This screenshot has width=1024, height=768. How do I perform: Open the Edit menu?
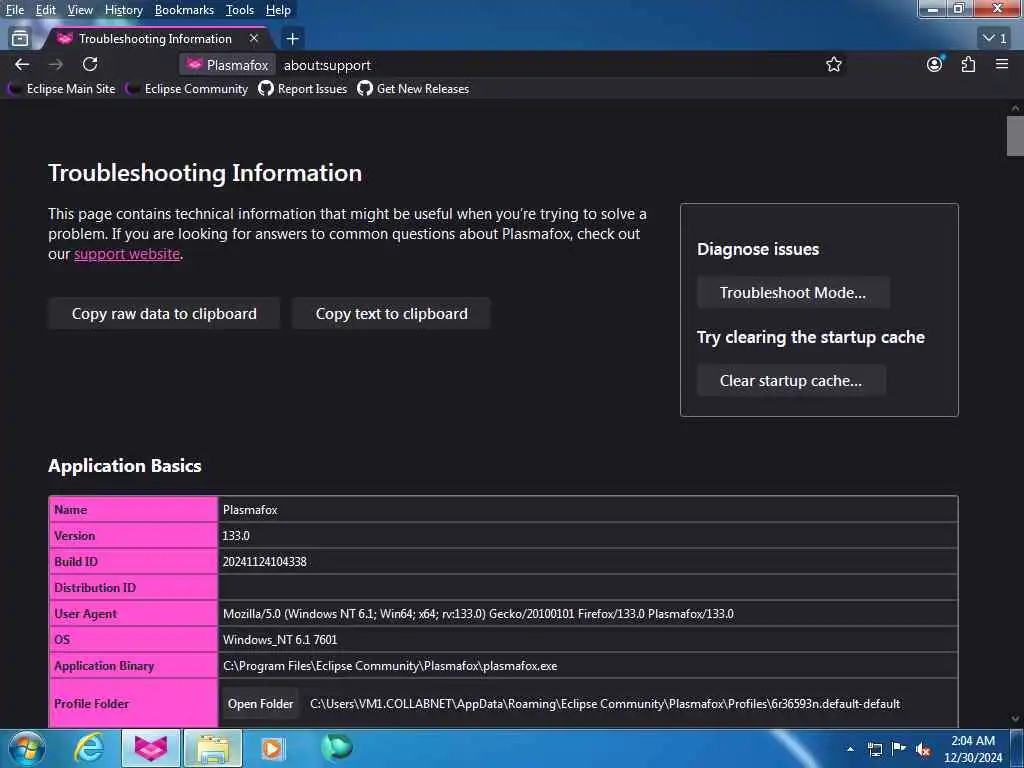pyautogui.click(x=46, y=10)
